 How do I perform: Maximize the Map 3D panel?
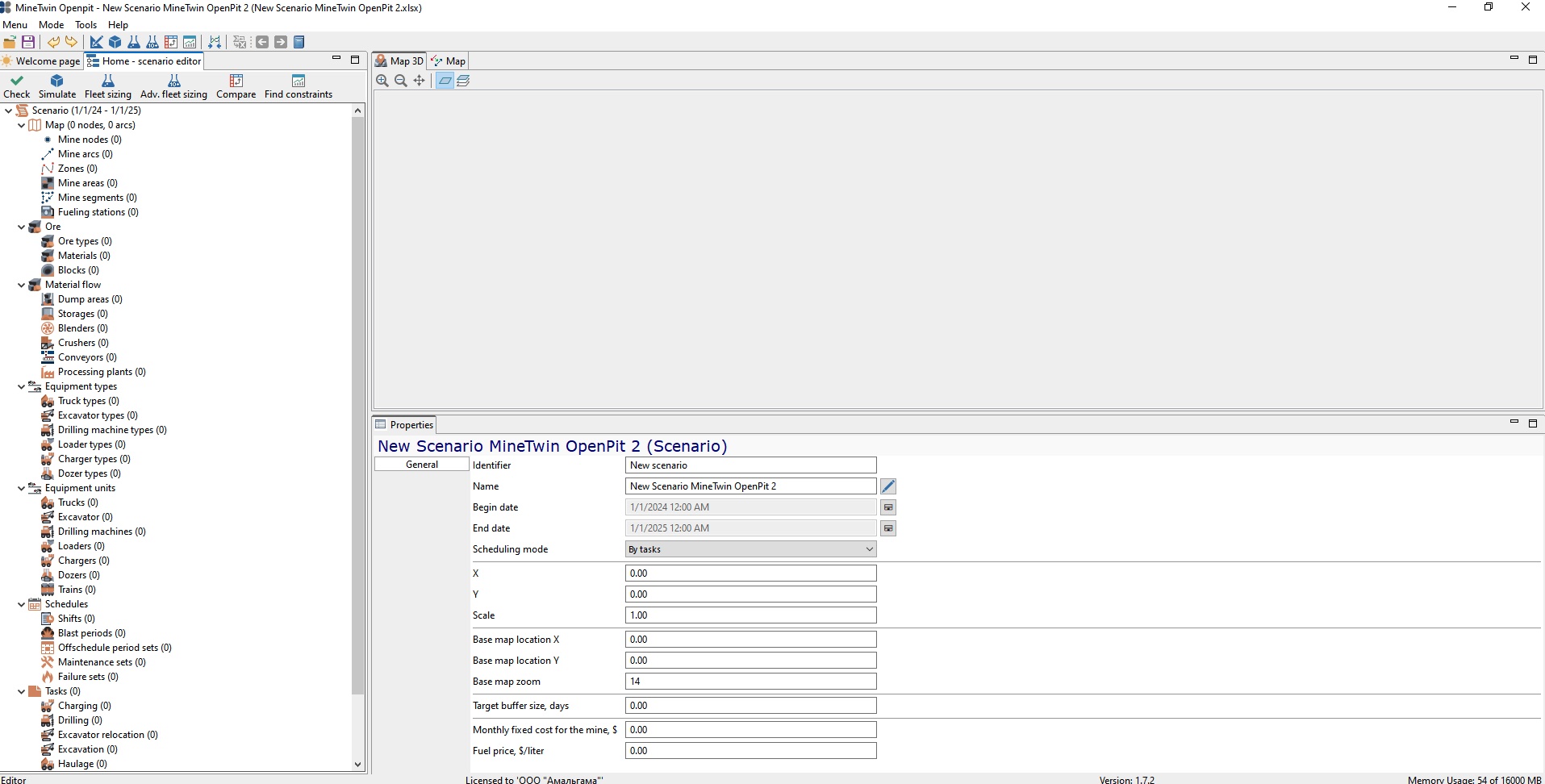(1533, 60)
